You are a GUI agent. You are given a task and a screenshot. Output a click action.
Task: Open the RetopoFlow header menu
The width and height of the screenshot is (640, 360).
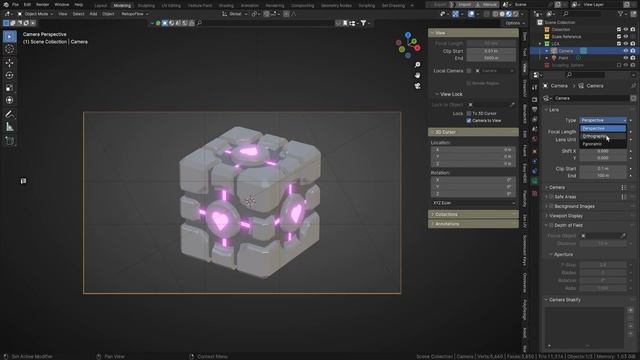(135, 14)
